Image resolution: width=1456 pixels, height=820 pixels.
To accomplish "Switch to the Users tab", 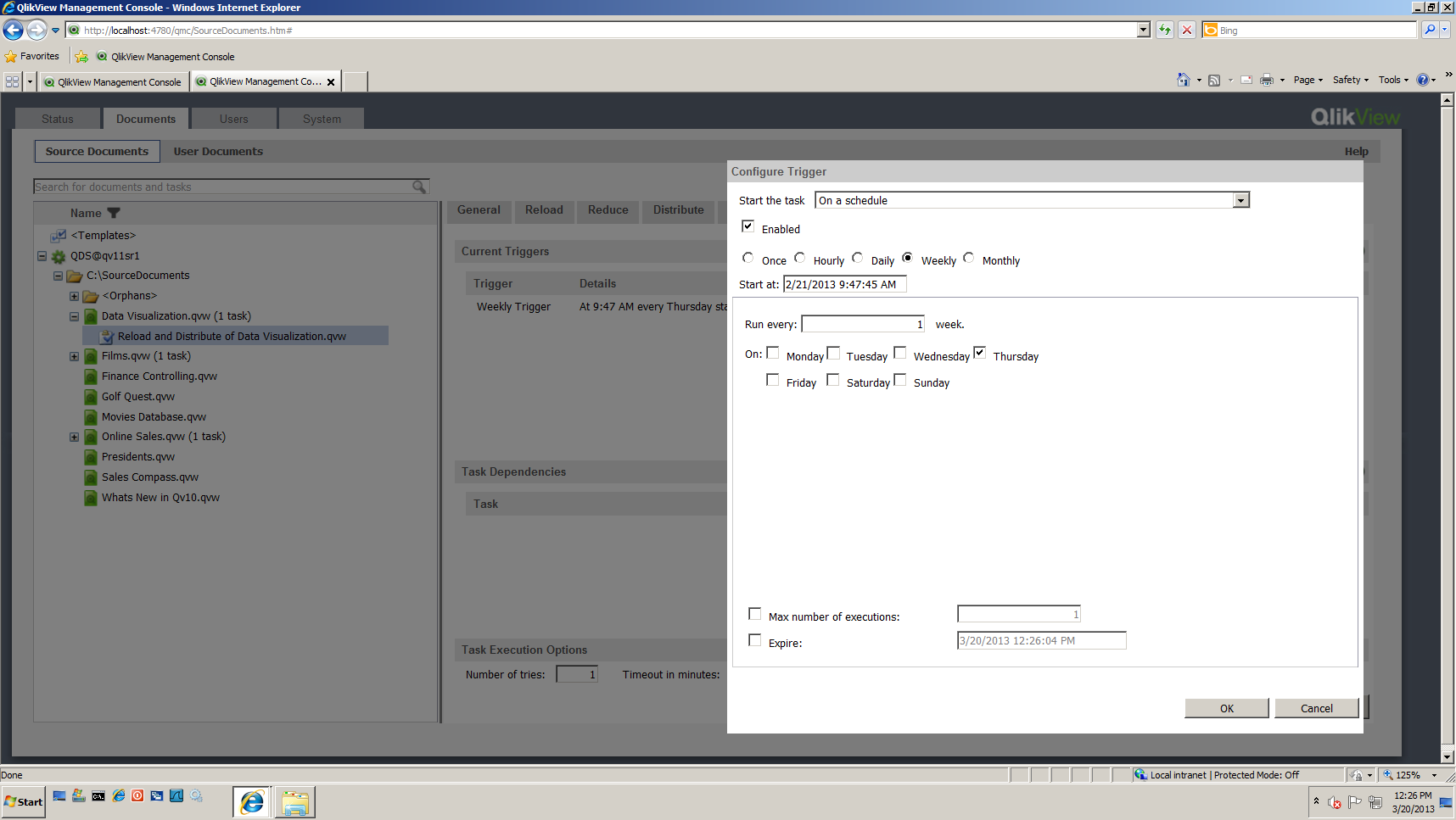I will pos(233,118).
